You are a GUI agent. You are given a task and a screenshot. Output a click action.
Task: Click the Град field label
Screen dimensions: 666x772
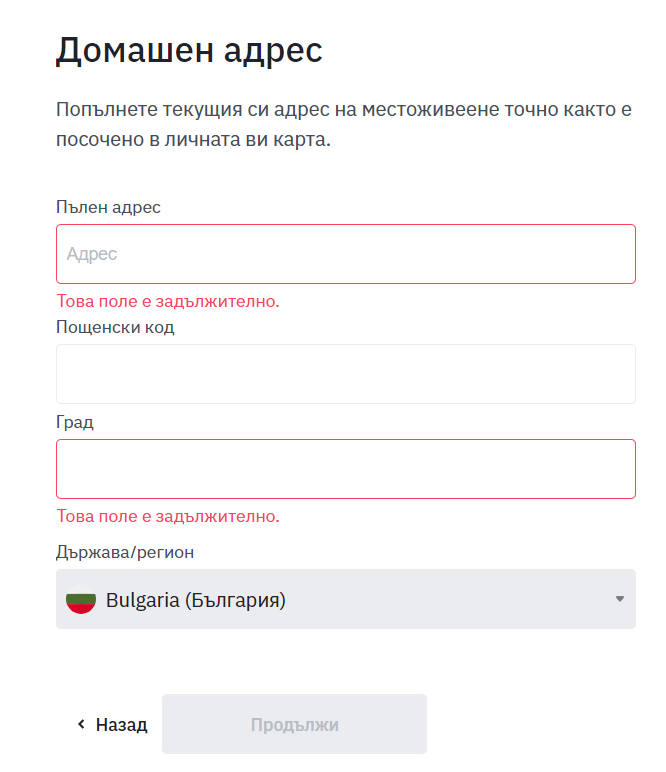point(75,422)
